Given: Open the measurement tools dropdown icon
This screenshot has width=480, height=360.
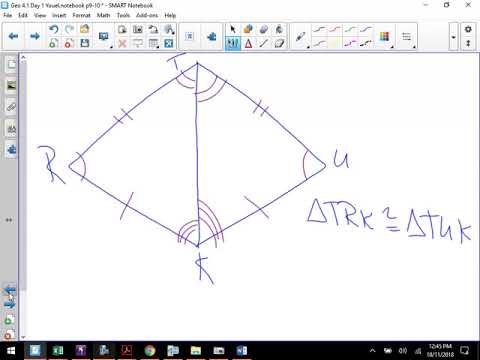Looking at the screenshot, I should click(169, 29).
